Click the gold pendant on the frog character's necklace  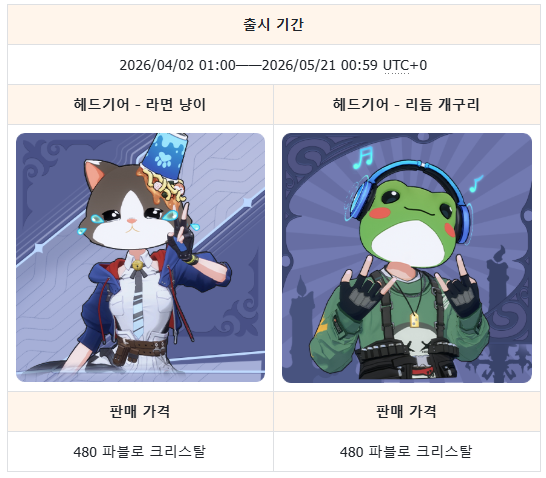point(414,319)
